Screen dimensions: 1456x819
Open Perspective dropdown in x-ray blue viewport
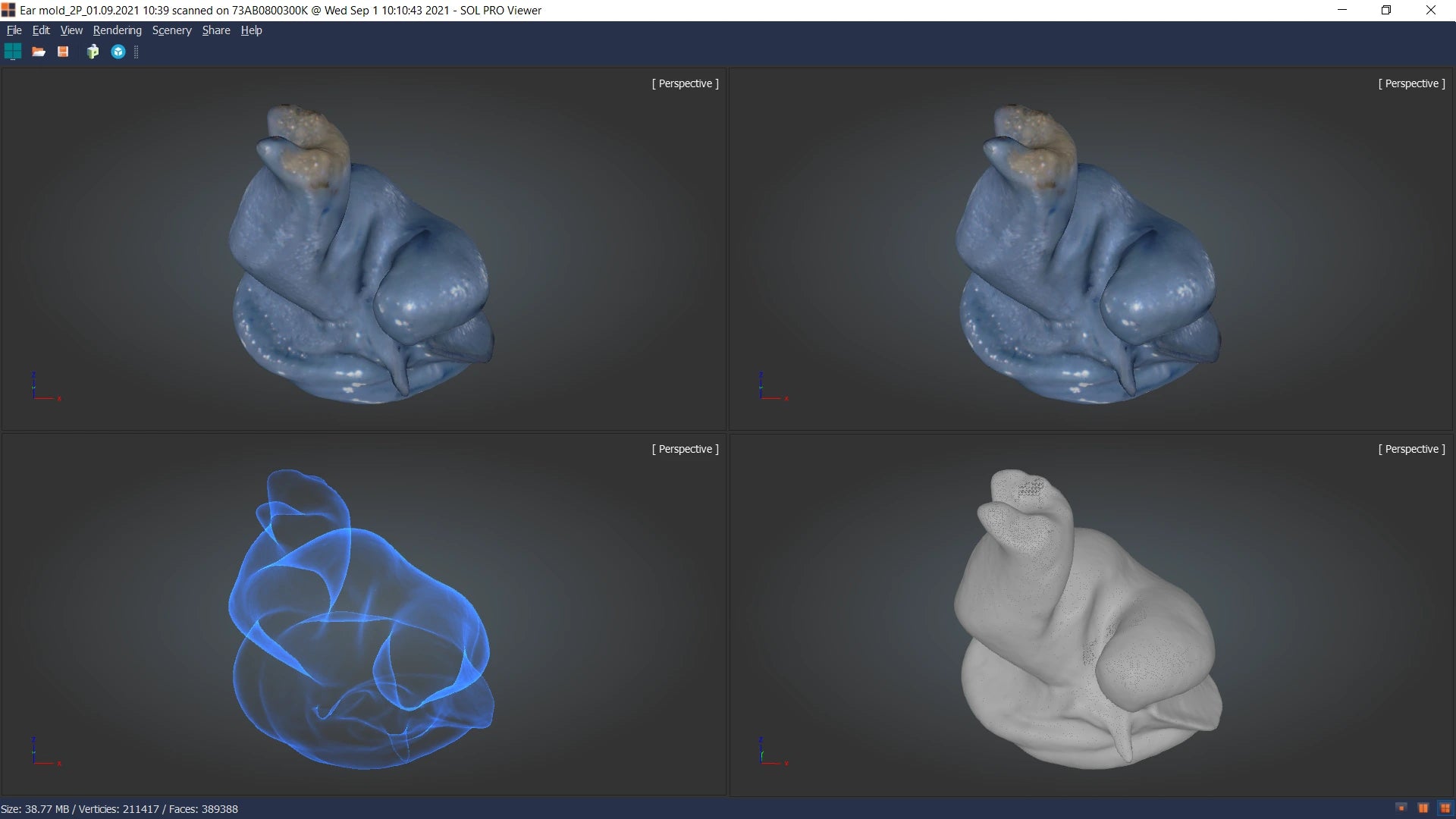[685, 449]
